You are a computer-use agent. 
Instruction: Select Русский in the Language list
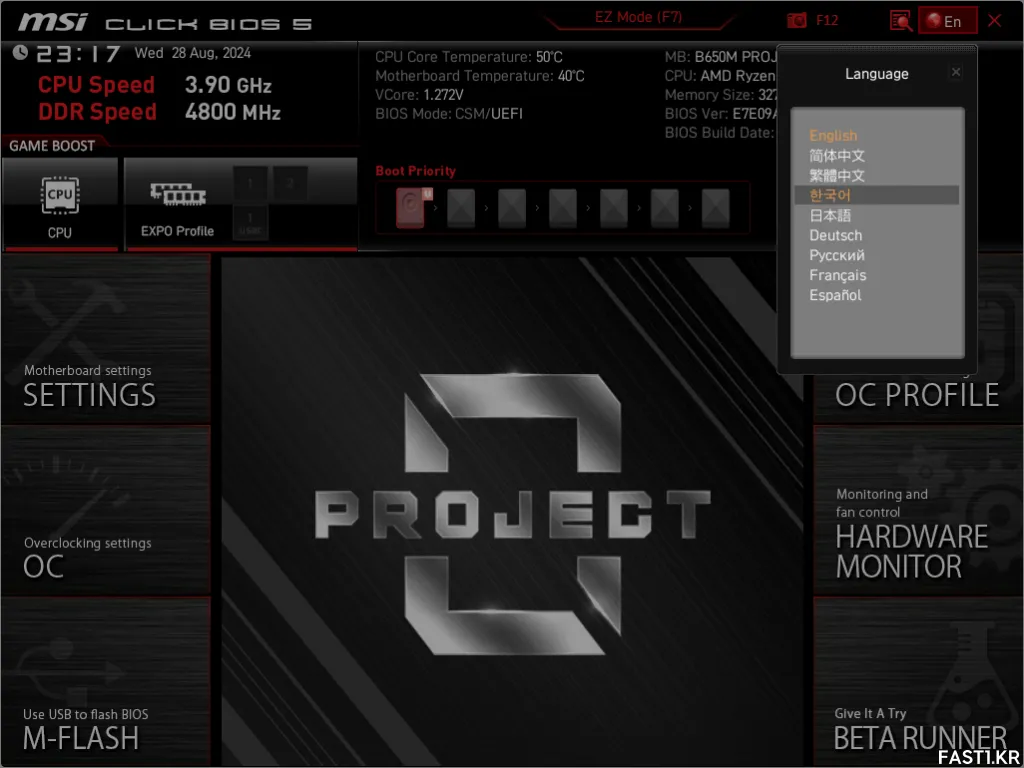tap(837, 255)
